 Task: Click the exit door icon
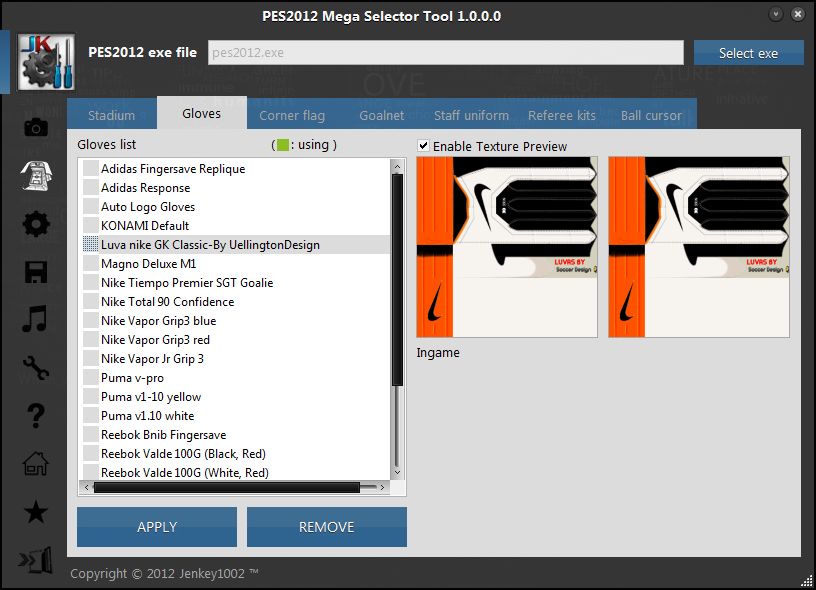point(35,560)
